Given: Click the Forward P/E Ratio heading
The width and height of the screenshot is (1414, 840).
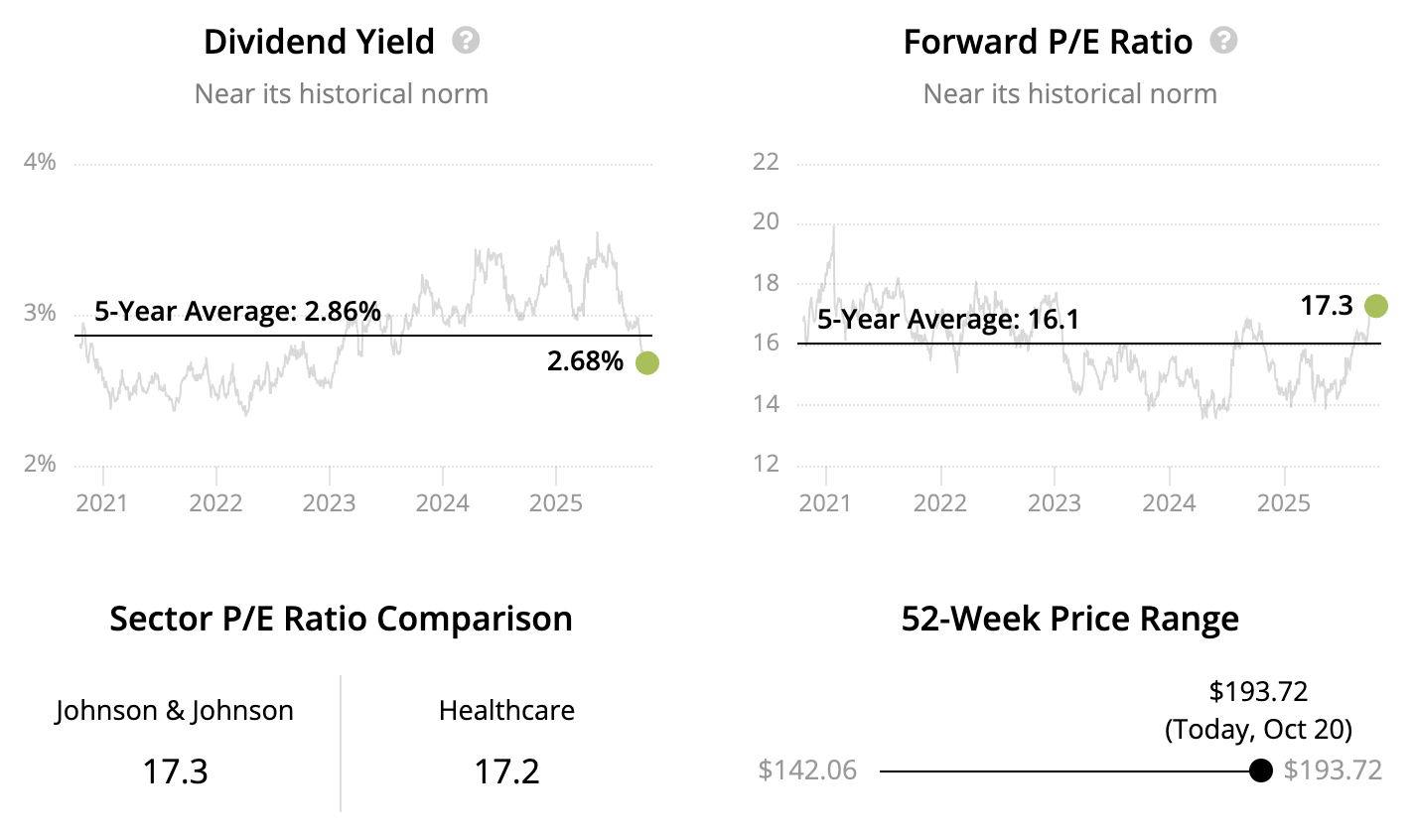Looking at the screenshot, I should point(1048,42).
